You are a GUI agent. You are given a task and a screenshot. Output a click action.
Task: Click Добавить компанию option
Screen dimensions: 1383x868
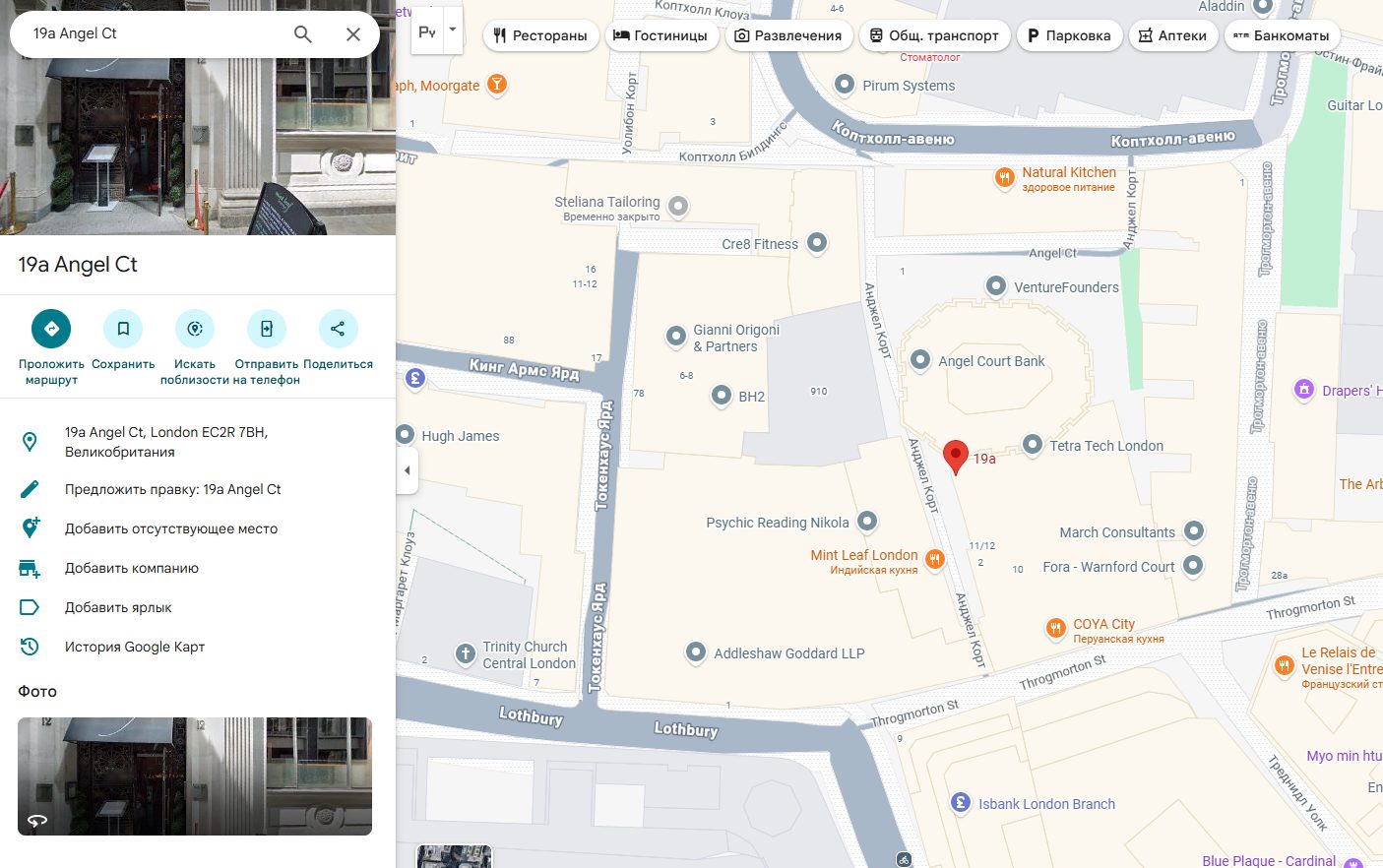[198, 568]
